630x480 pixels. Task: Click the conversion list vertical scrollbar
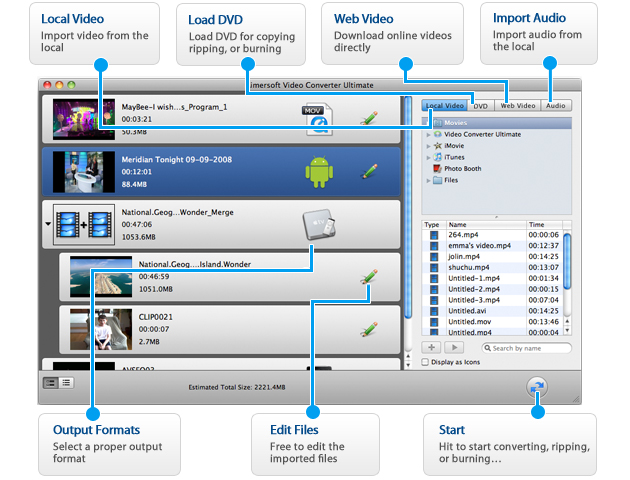pos(408,207)
